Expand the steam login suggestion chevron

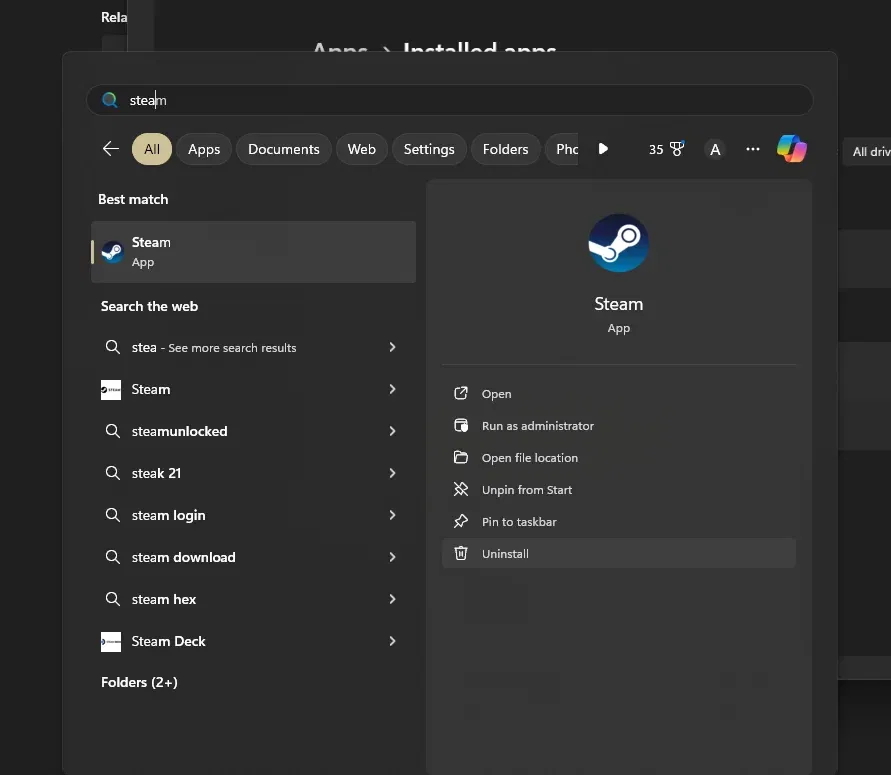(392, 515)
